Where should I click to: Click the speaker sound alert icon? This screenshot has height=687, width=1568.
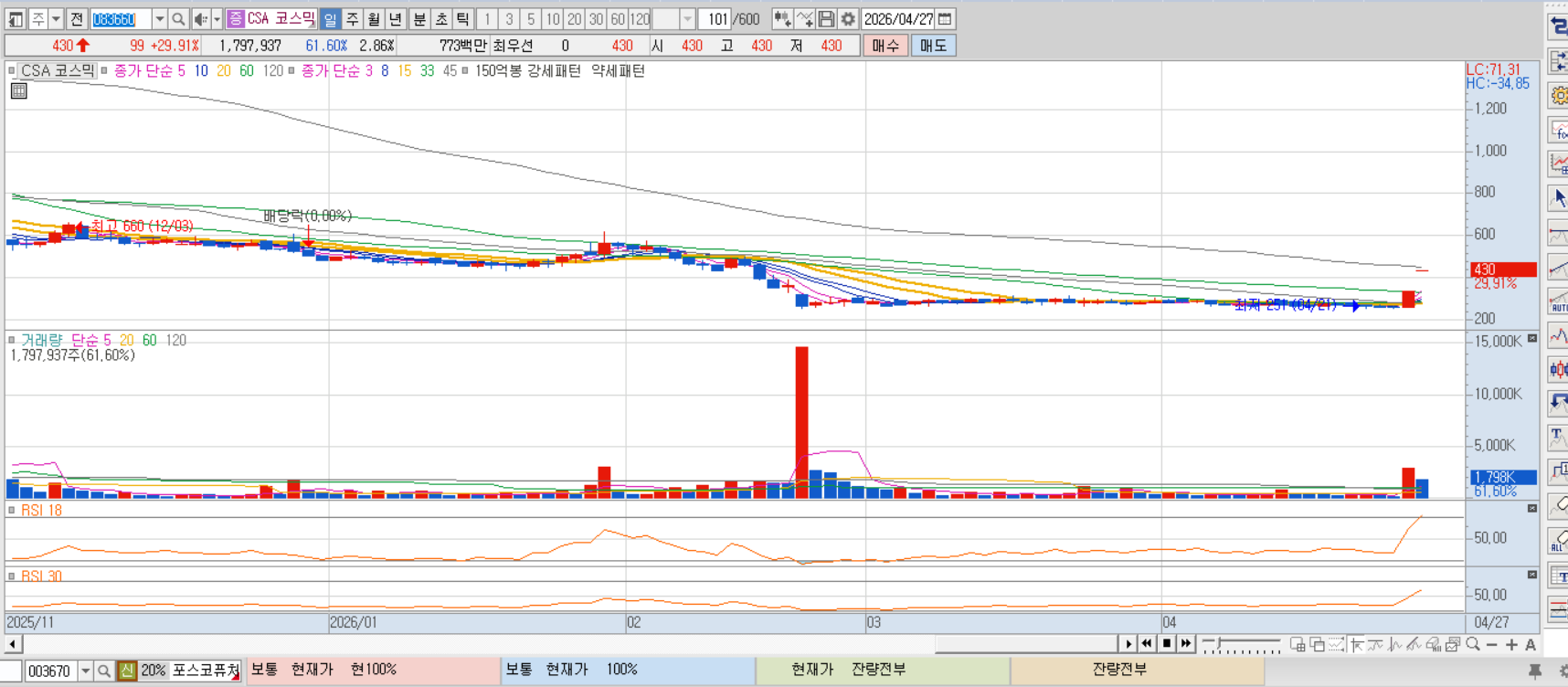tap(201, 18)
